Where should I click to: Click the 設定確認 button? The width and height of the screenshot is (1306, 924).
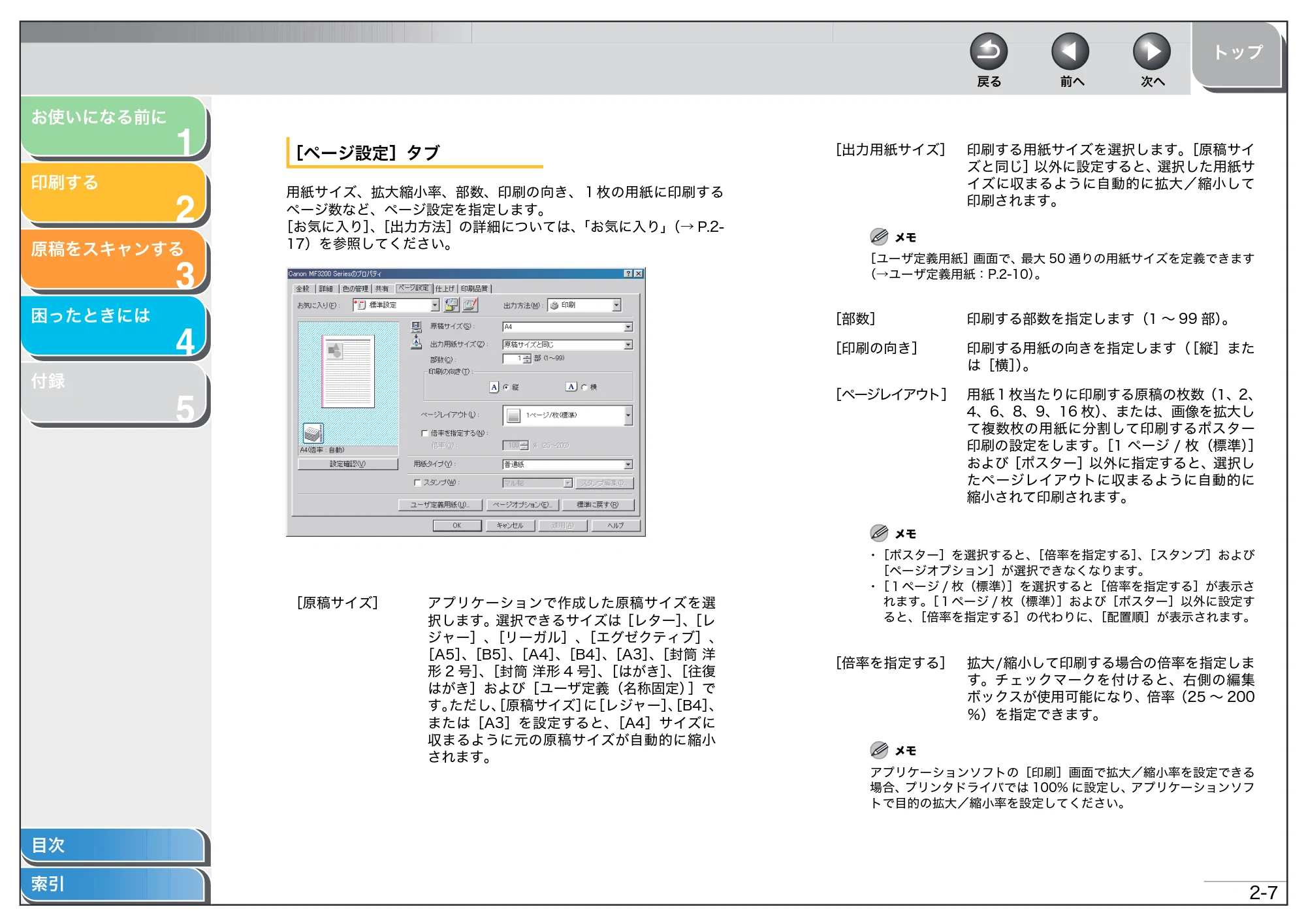[347, 464]
